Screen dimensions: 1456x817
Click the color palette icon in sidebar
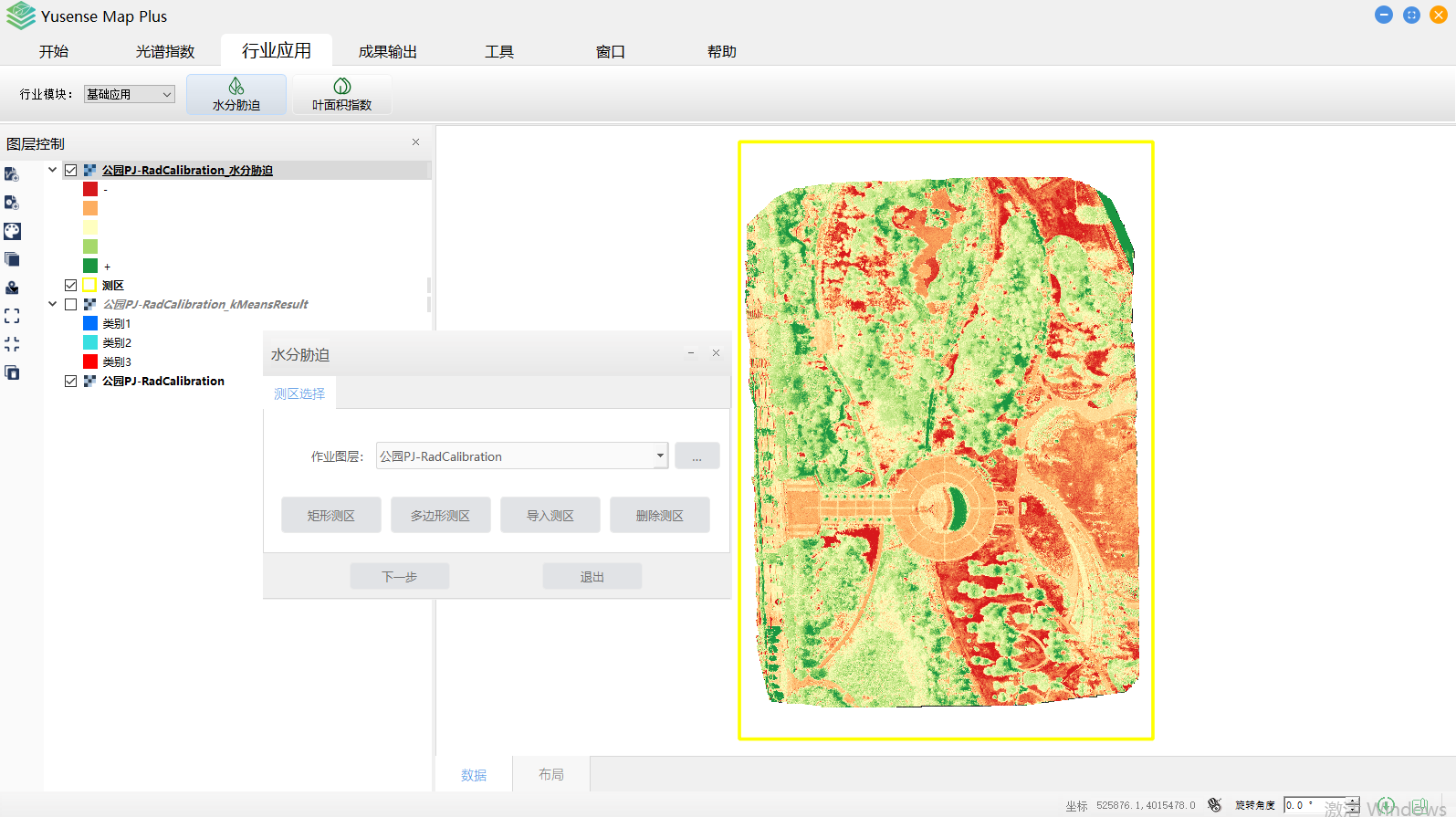pyautogui.click(x=12, y=231)
